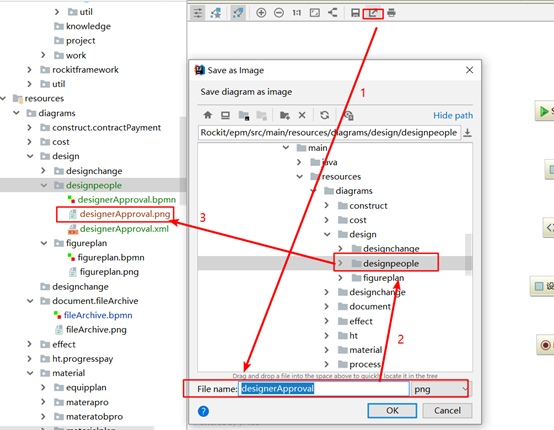Image resolution: width=554 pixels, height=430 pixels.
Task: Select designpeople folder in dialog tree
Action: 390,263
